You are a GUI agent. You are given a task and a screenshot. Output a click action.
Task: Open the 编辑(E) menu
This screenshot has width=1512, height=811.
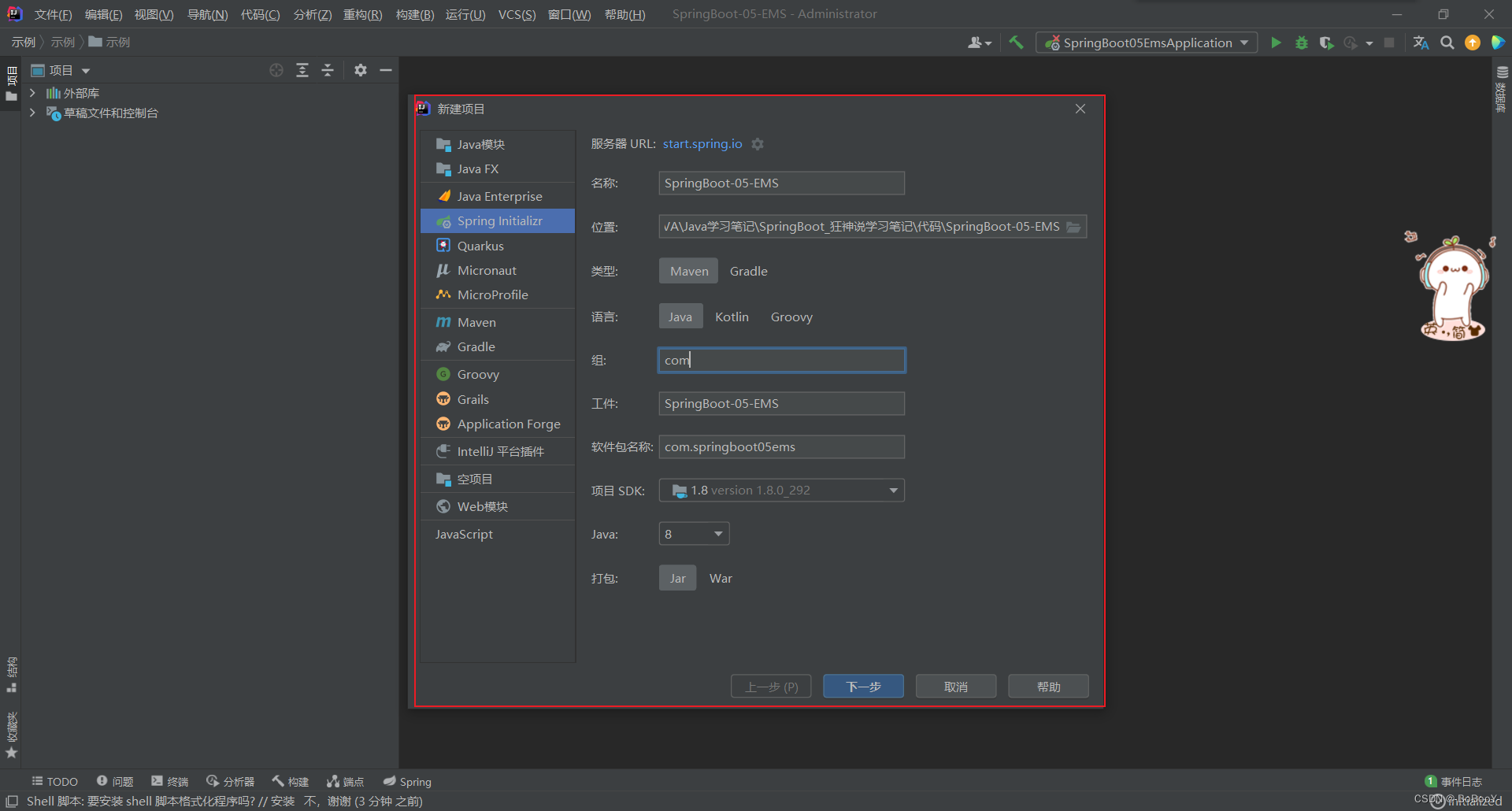click(103, 14)
